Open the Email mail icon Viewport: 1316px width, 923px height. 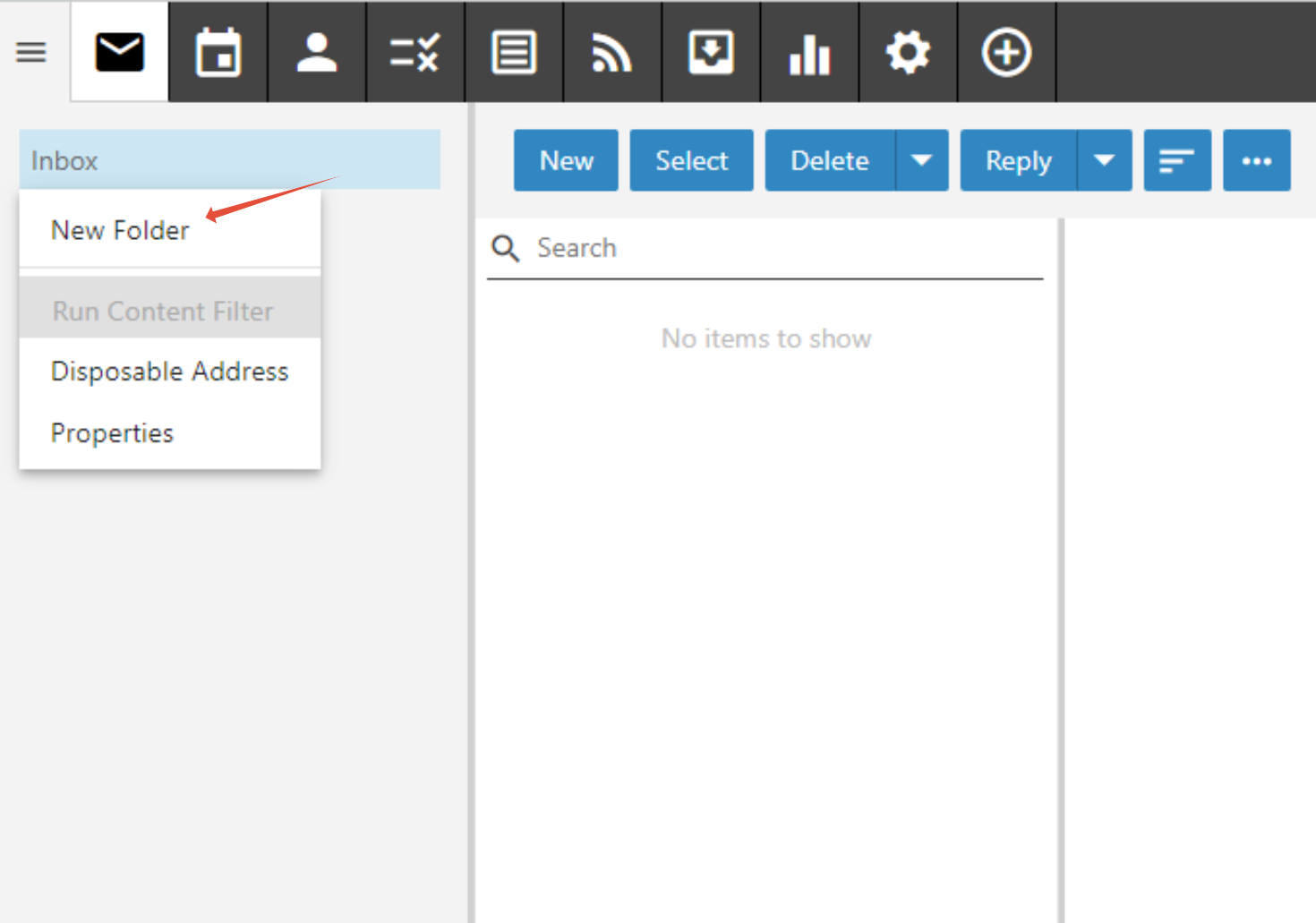(x=120, y=52)
